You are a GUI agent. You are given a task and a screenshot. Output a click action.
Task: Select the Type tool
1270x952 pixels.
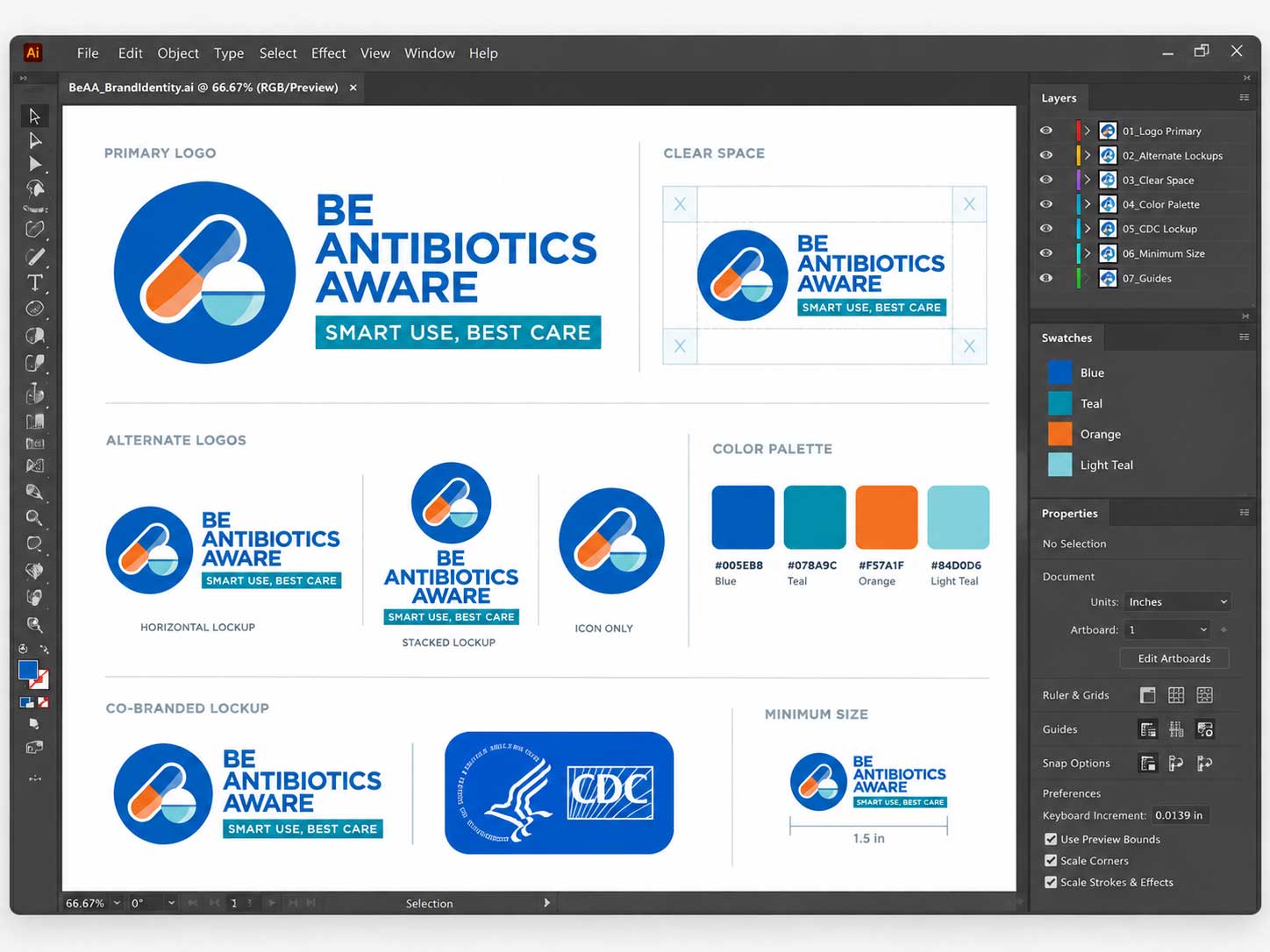coord(34,282)
